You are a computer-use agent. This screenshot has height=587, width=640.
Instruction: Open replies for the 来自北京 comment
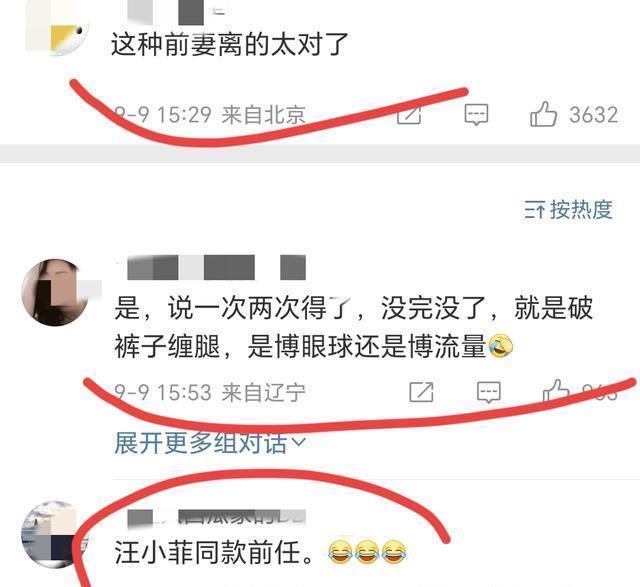[476, 114]
